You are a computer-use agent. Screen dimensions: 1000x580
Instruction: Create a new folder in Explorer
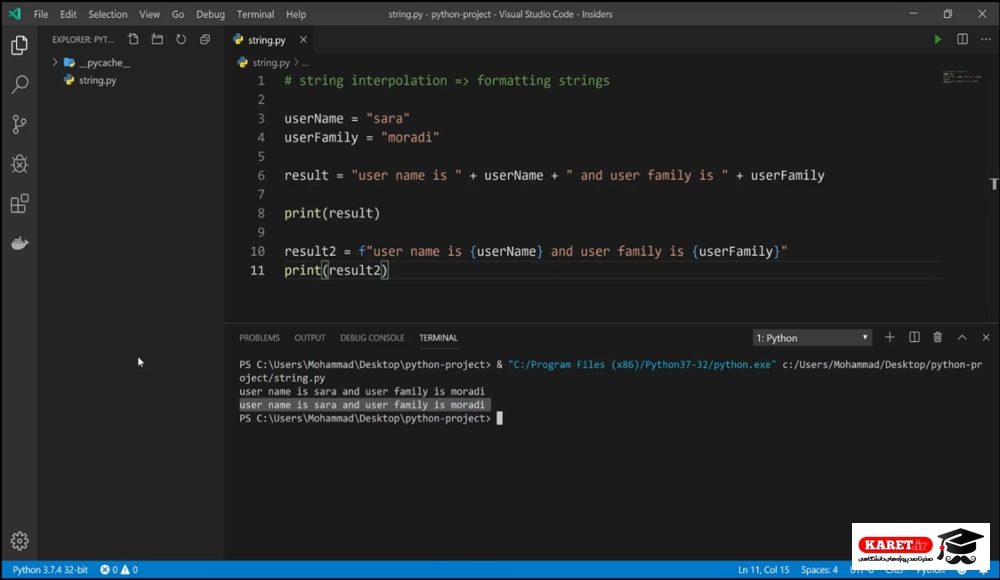click(x=157, y=40)
